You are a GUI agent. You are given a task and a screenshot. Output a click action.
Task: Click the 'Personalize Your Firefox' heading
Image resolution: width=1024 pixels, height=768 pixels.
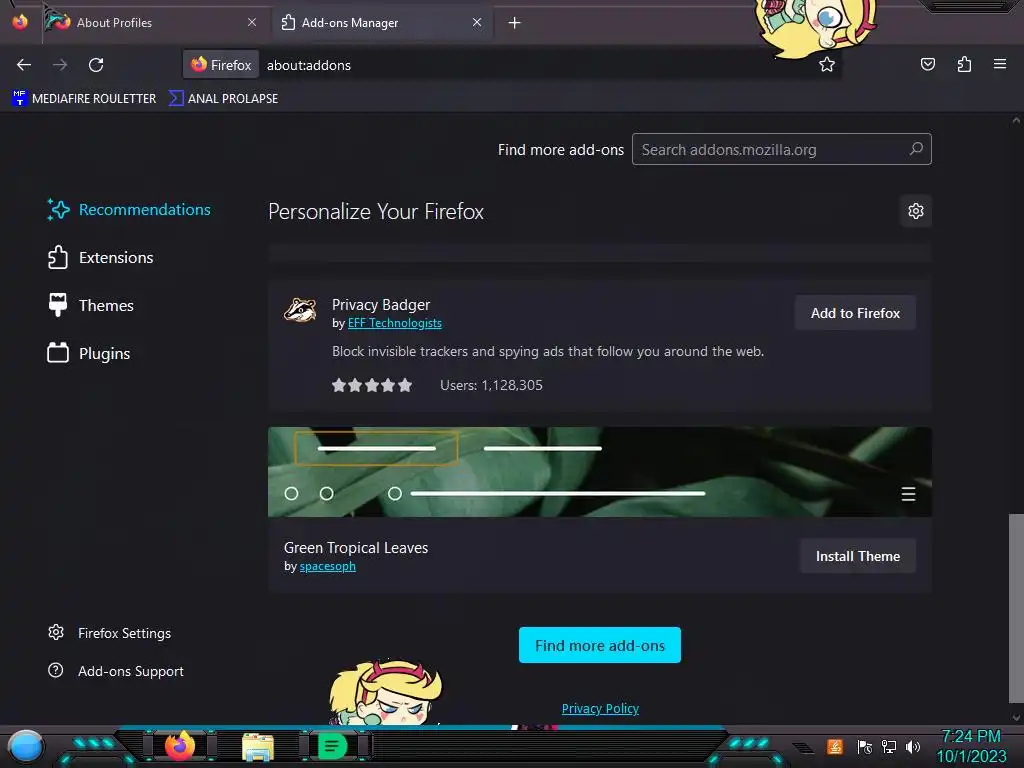tap(376, 212)
